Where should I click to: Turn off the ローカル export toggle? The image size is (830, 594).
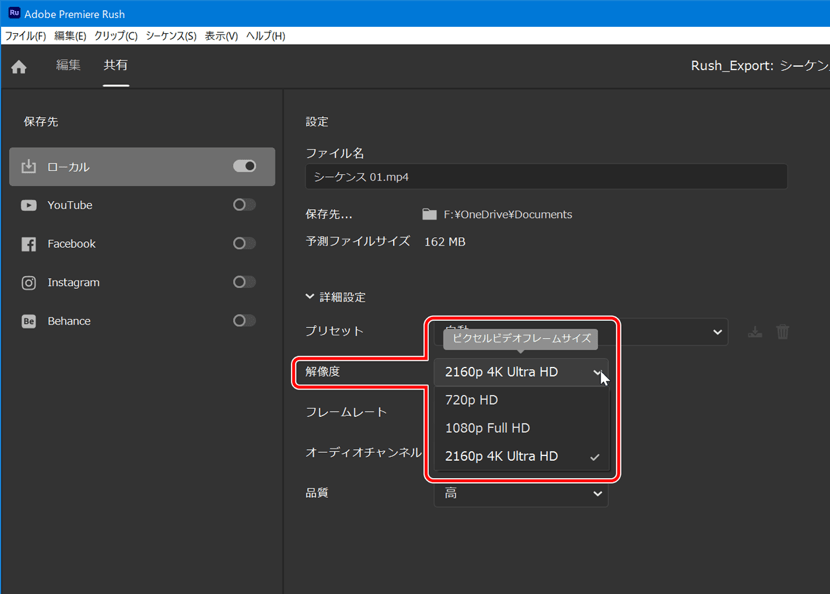[x=245, y=166]
